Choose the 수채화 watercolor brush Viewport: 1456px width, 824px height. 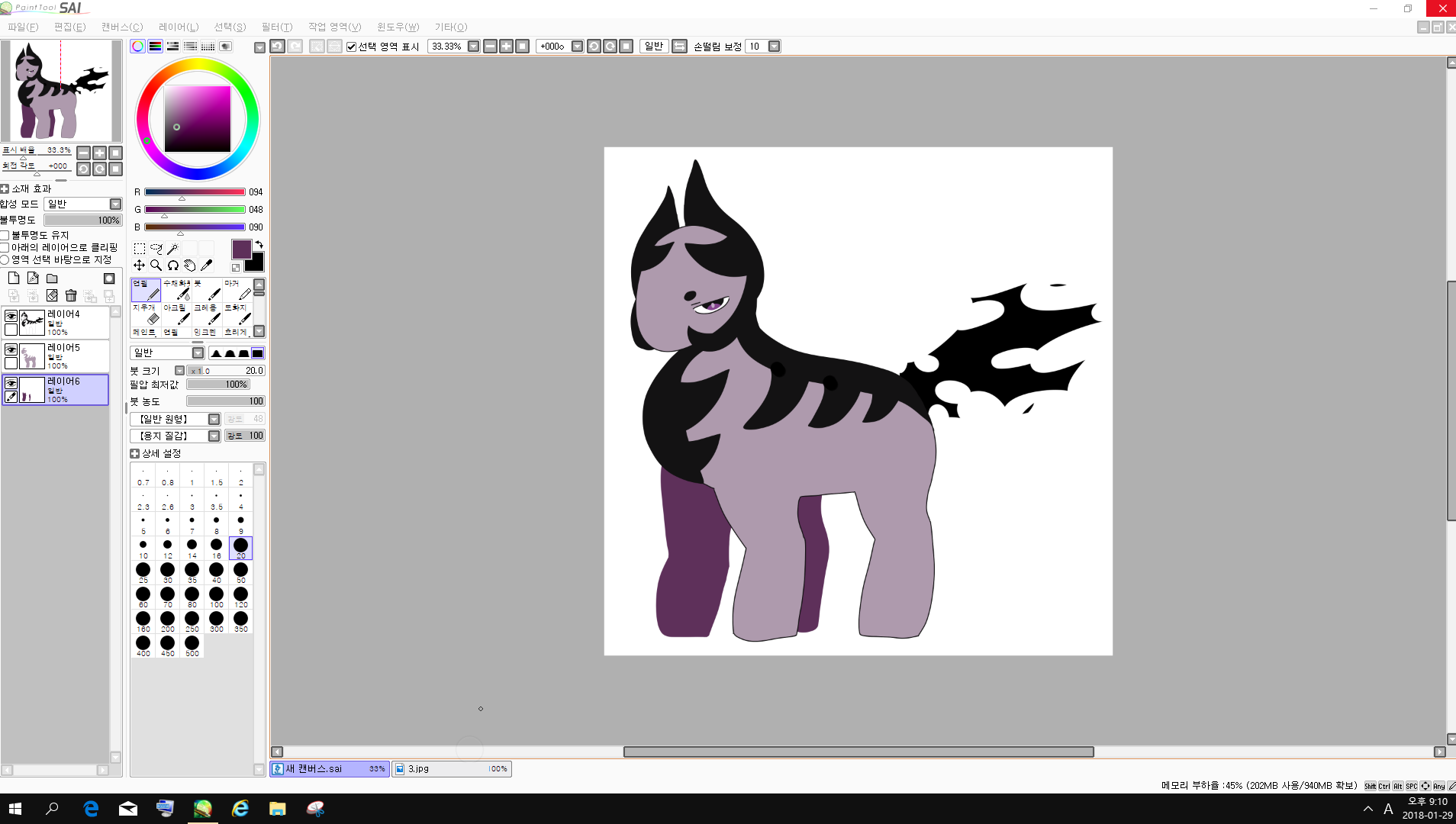[176, 289]
